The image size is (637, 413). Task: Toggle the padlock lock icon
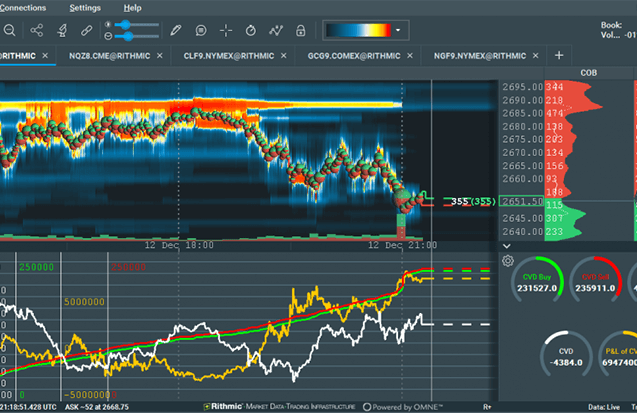301,30
